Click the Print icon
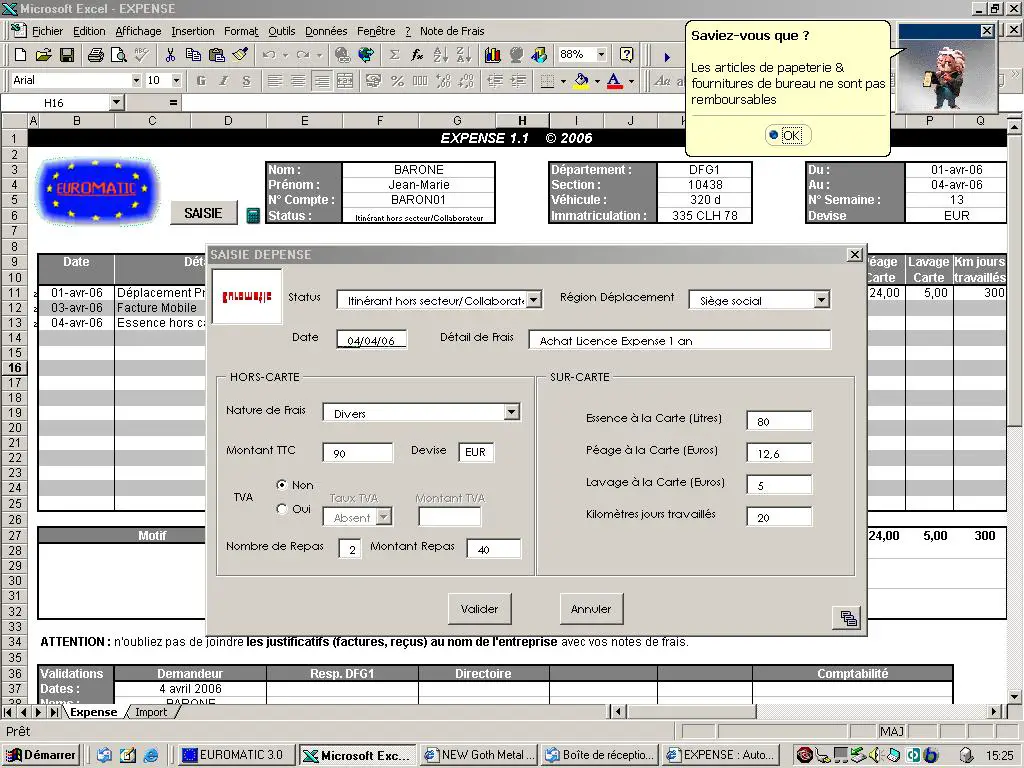Screen dimensions: 1024x768 96,56
